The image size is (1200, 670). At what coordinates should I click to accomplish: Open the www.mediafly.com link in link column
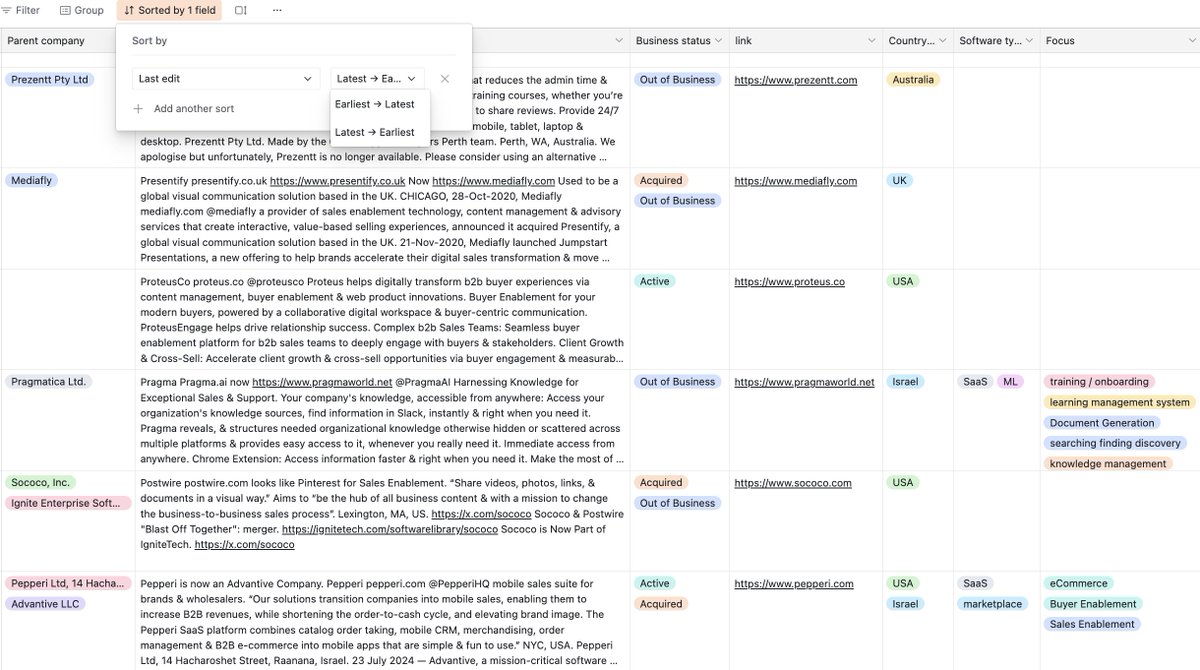click(x=795, y=181)
